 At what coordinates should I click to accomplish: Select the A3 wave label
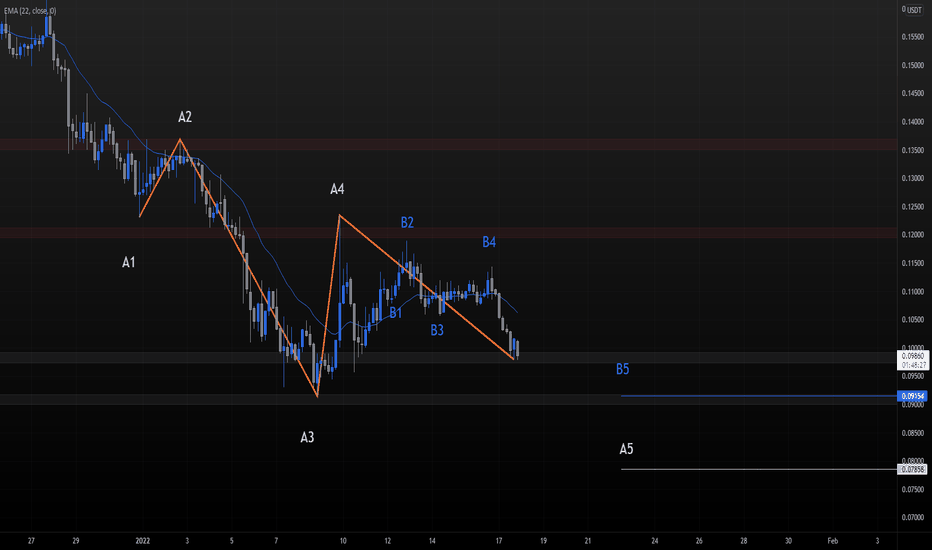point(307,438)
